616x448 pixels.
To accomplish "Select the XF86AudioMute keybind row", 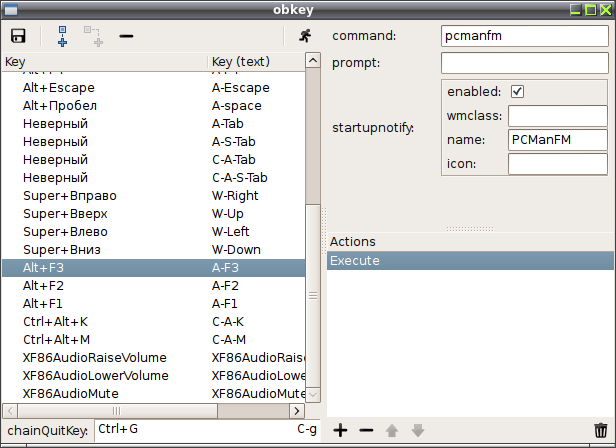I will tap(154, 394).
